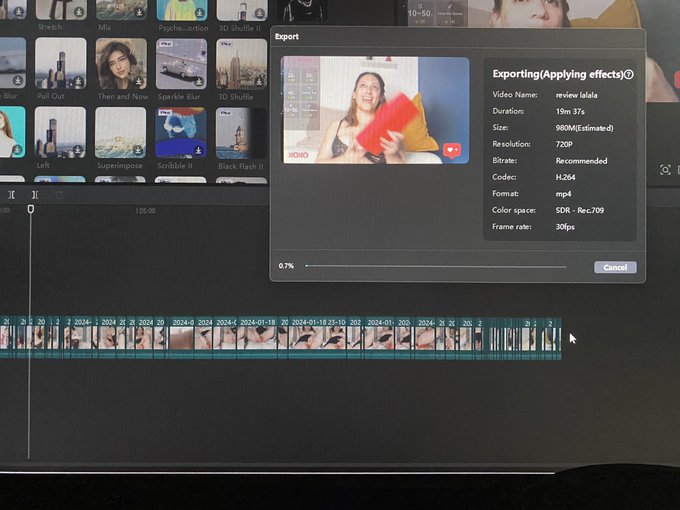Click the trim right of playhead tool
680x510 pixels.
(35, 195)
